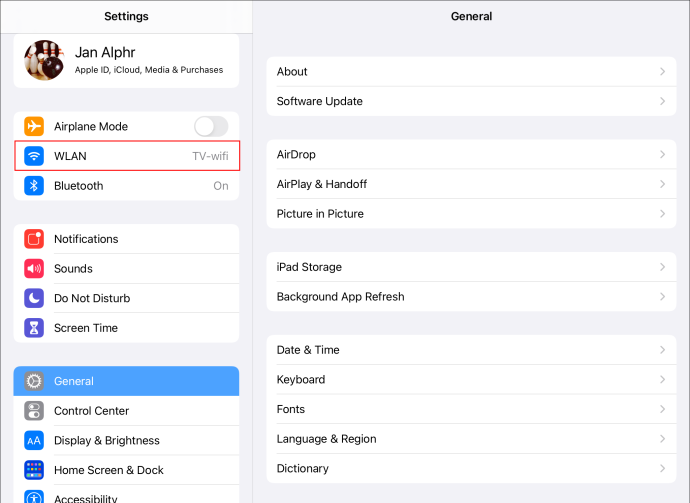Open the Language & Region option
The height and width of the screenshot is (503, 690).
471,439
